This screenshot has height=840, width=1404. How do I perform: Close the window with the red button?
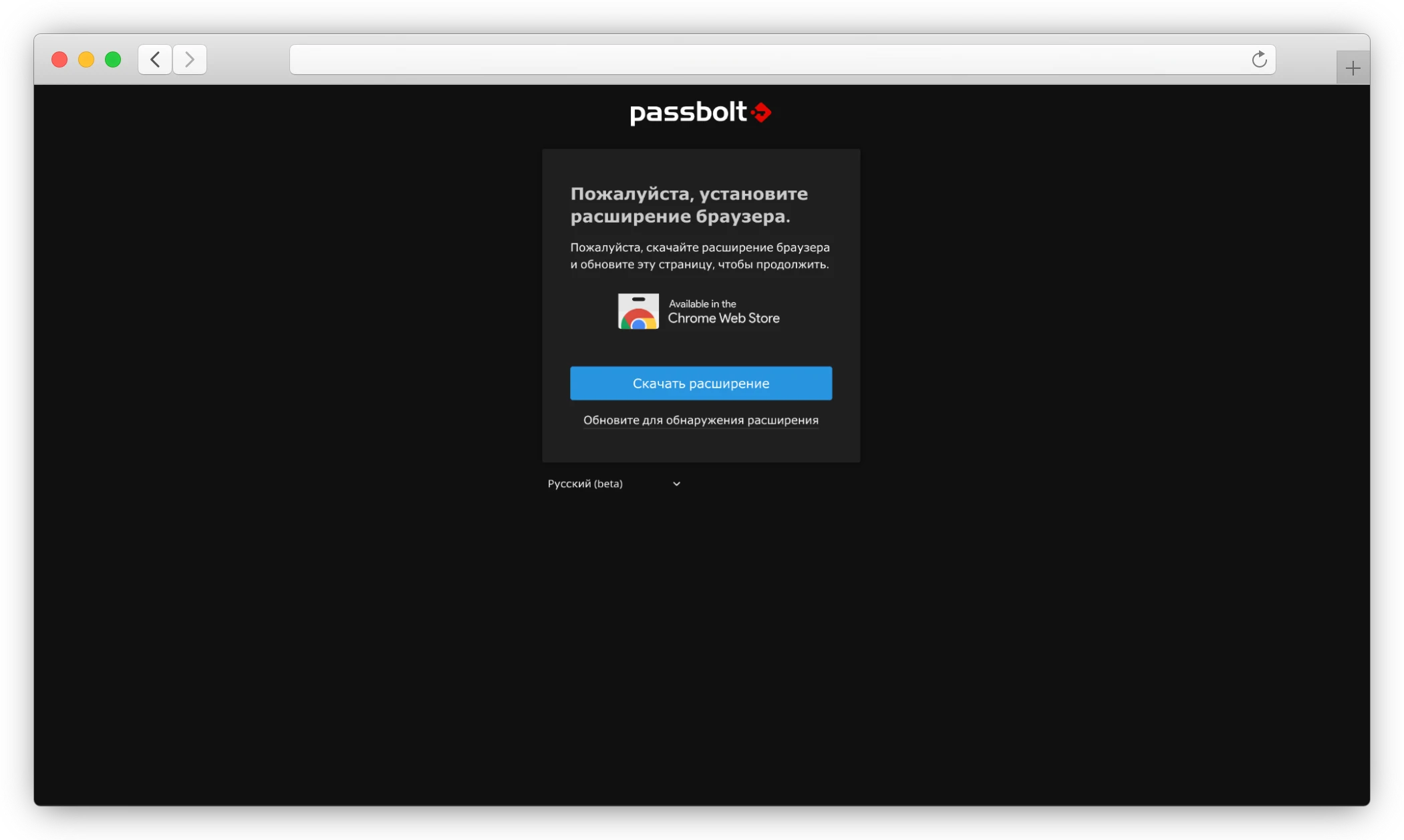pyautogui.click(x=59, y=59)
